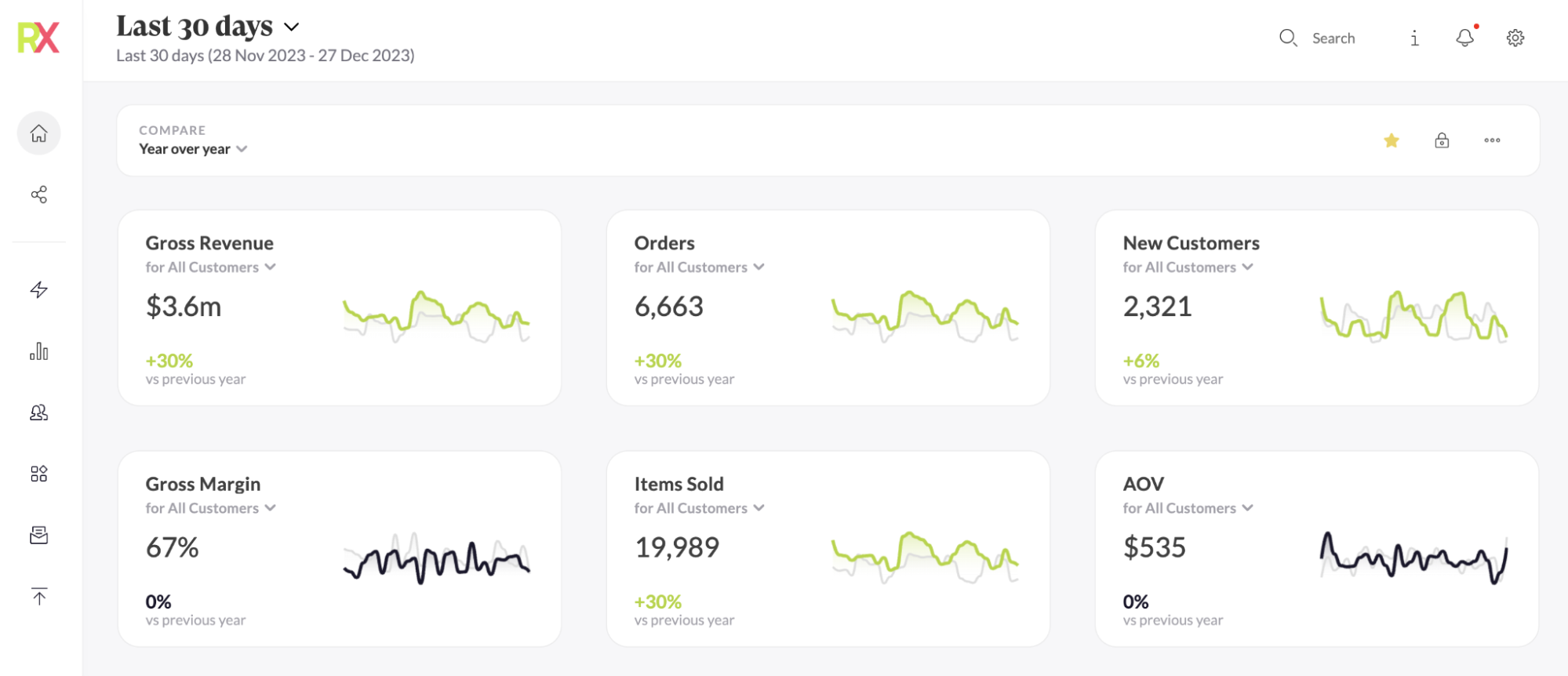Open the bar chart analytics icon
This screenshot has width=1568, height=676.
38,351
